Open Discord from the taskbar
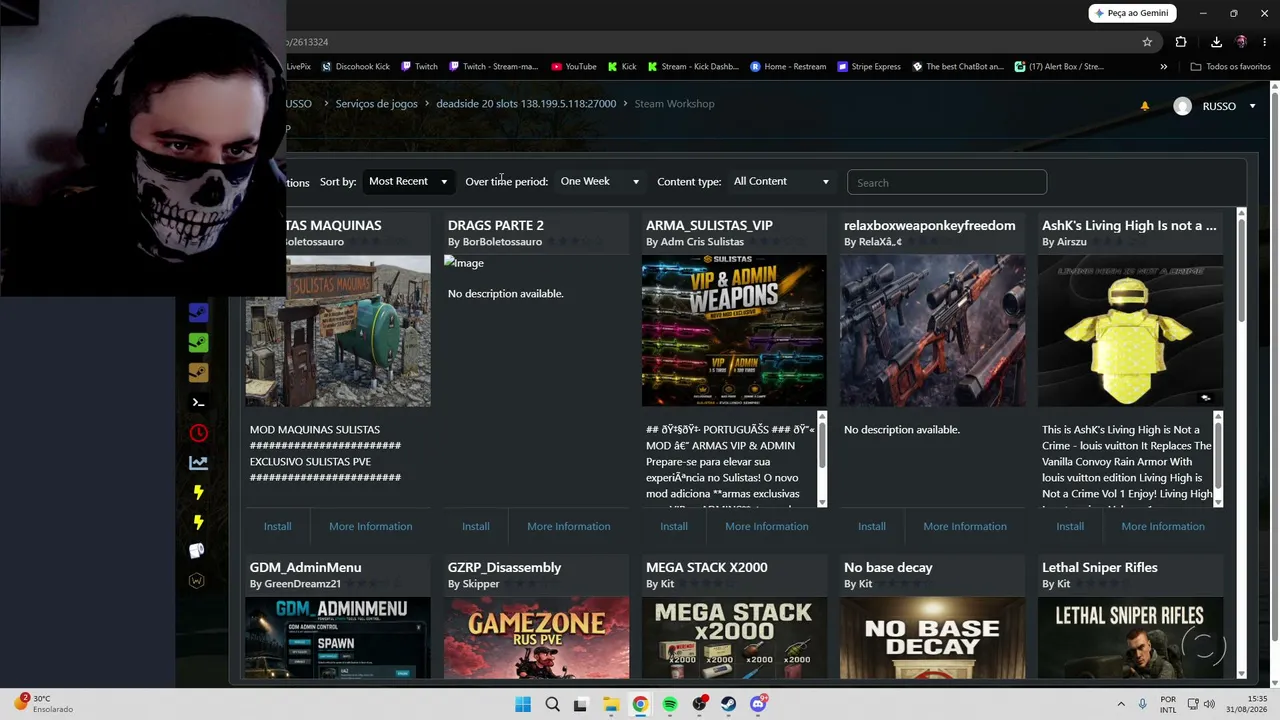Screen dimensions: 1280x720 (758, 704)
